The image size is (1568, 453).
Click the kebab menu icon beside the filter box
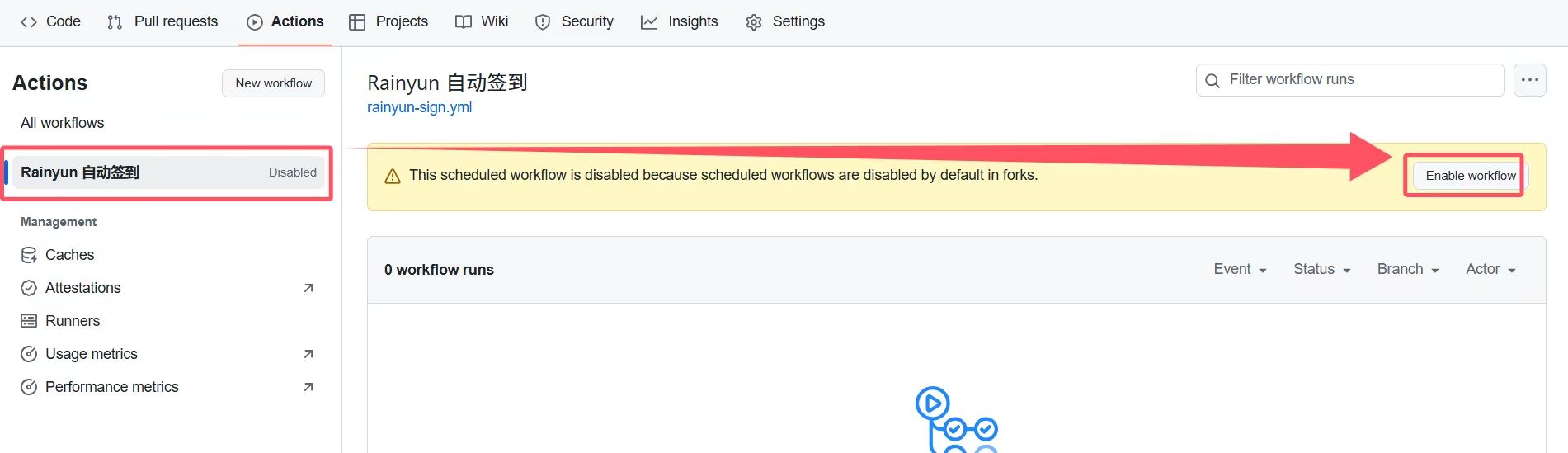click(x=1529, y=80)
